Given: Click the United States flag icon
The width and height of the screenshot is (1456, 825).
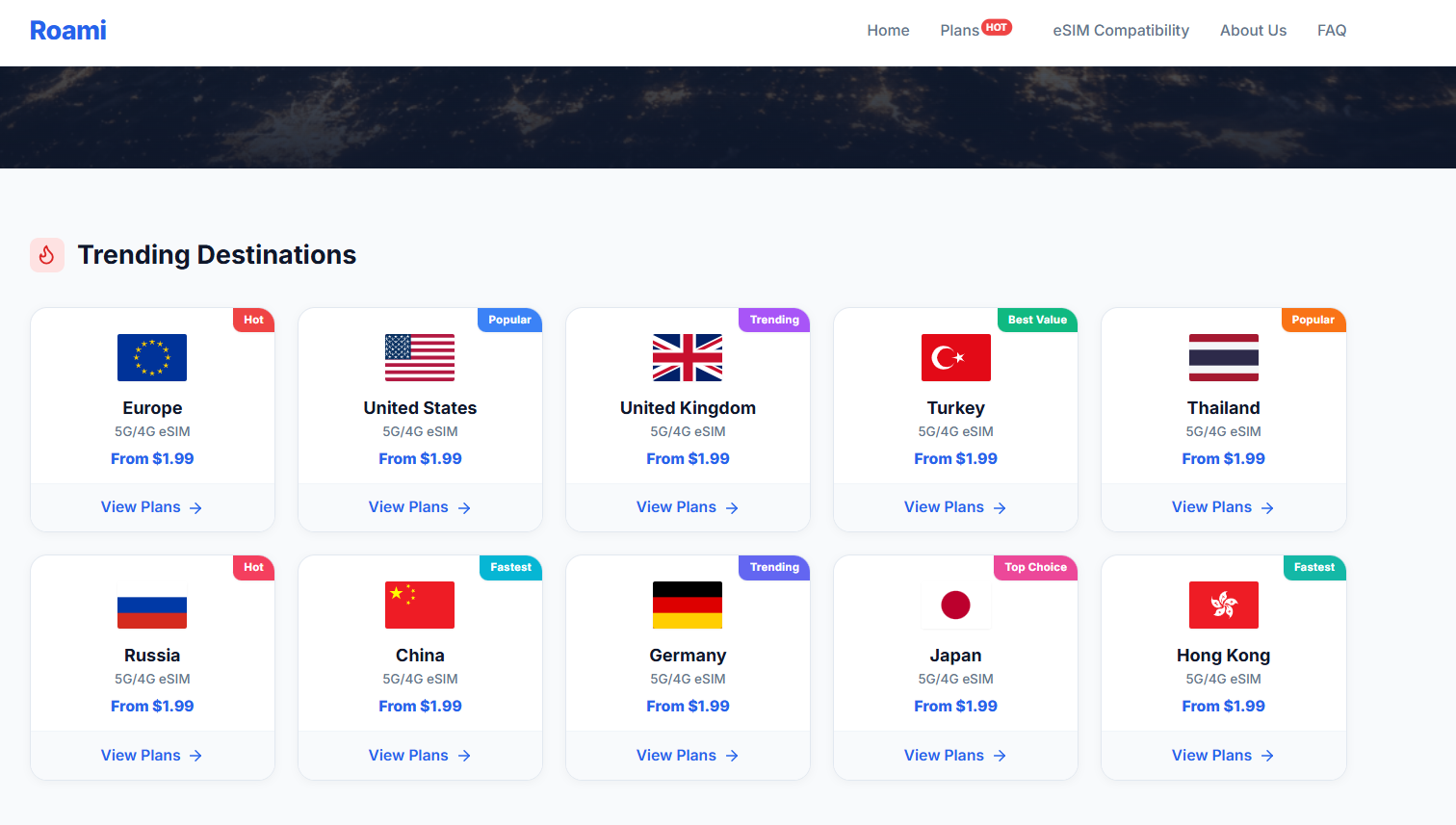Looking at the screenshot, I should [420, 357].
